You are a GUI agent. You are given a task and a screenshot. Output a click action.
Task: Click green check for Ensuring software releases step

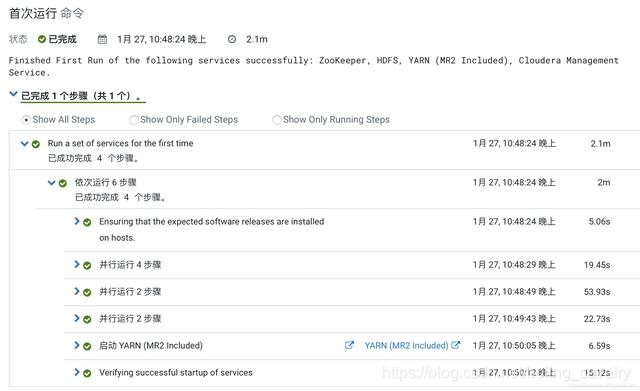pyautogui.click(x=87, y=222)
